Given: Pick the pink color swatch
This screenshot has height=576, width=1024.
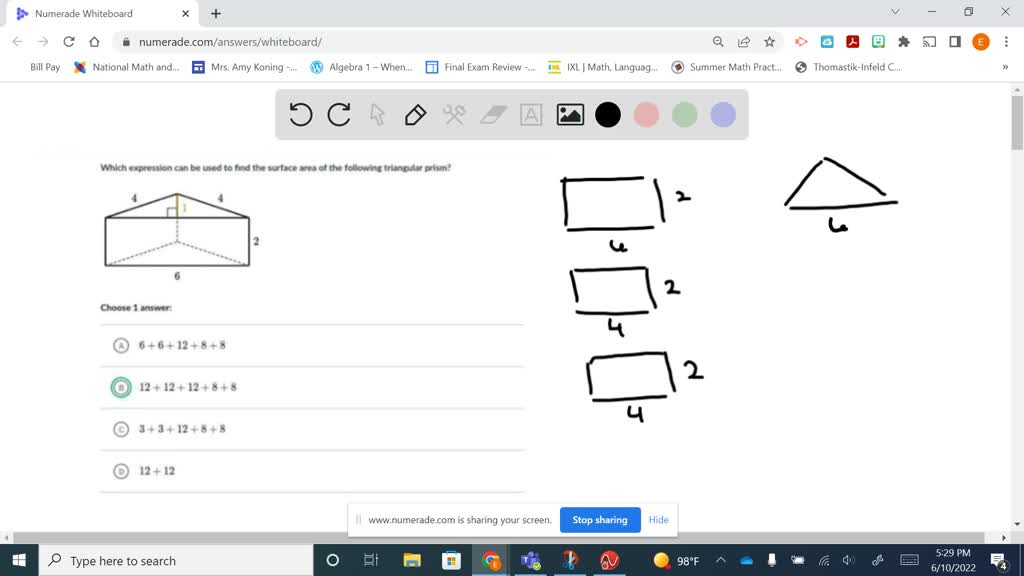Looking at the screenshot, I should tap(646, 114).
